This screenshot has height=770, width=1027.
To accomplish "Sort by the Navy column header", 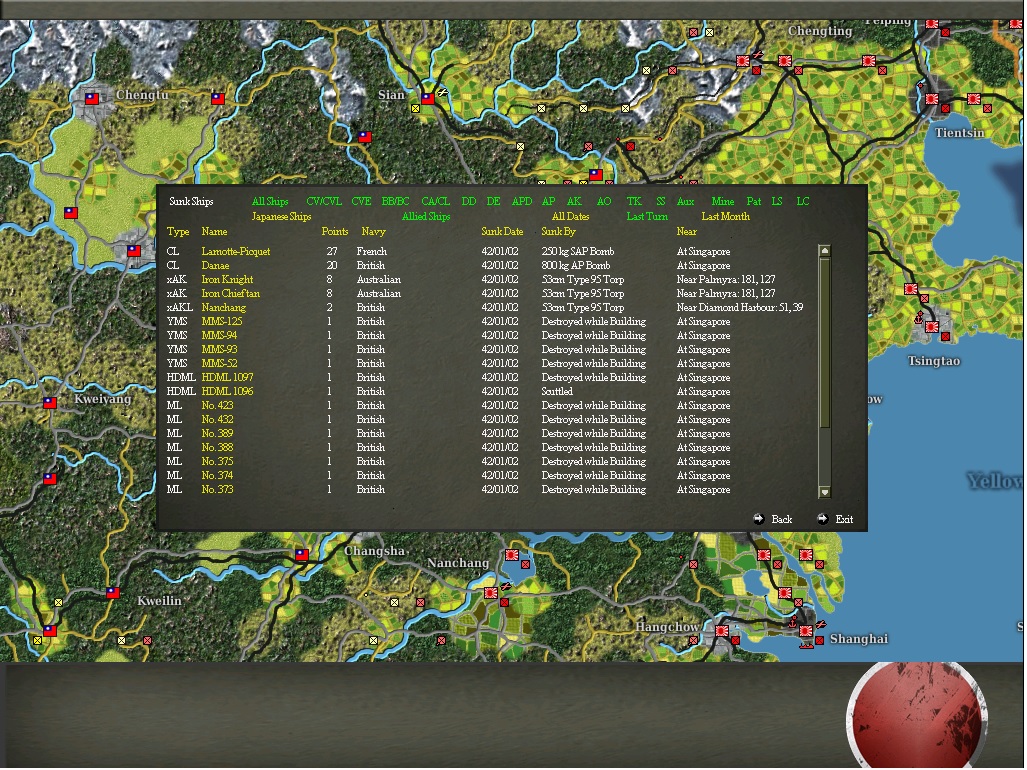I will 373,232.
